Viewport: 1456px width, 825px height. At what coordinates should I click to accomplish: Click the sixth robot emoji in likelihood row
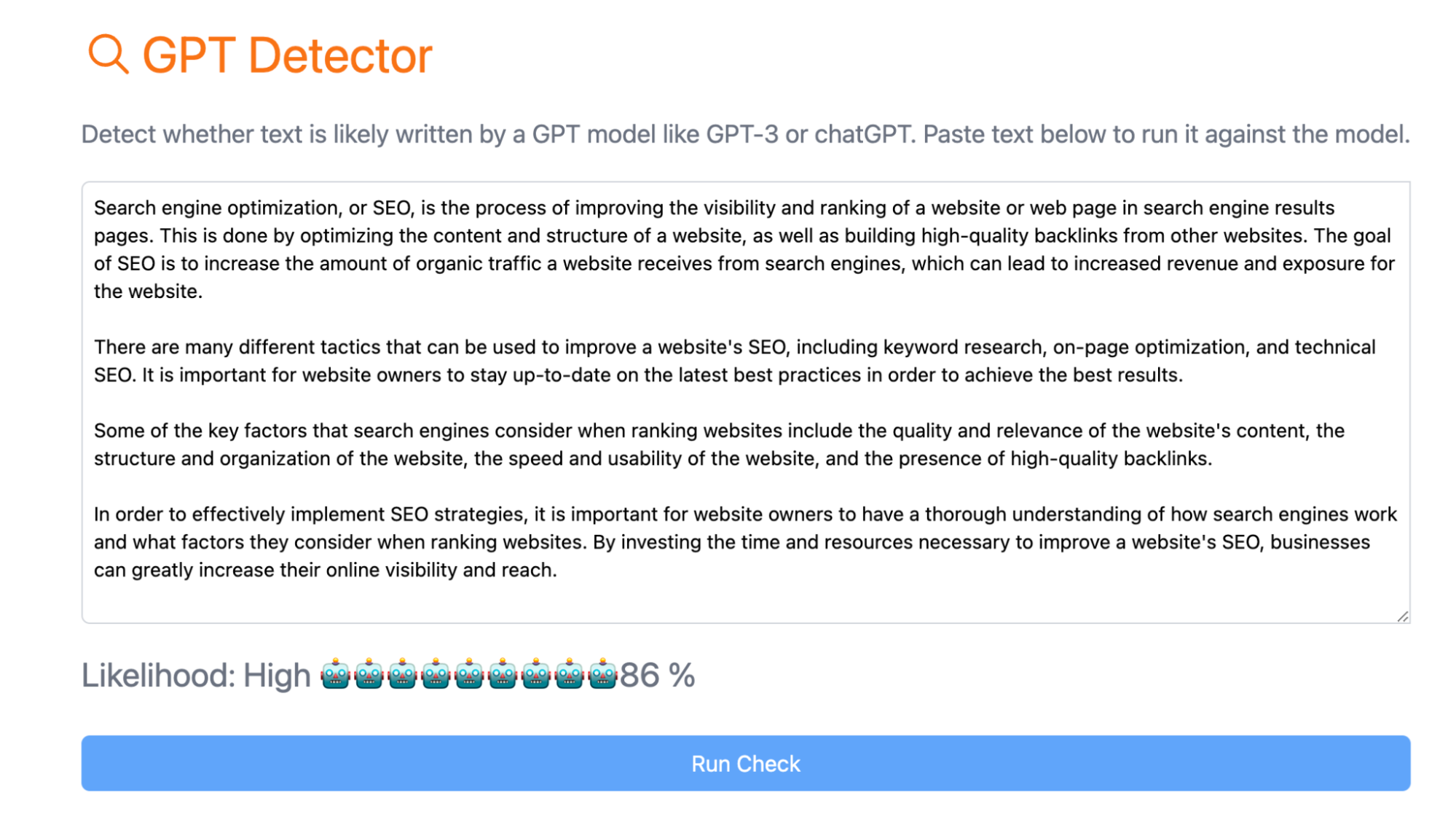tap(503, 674)
